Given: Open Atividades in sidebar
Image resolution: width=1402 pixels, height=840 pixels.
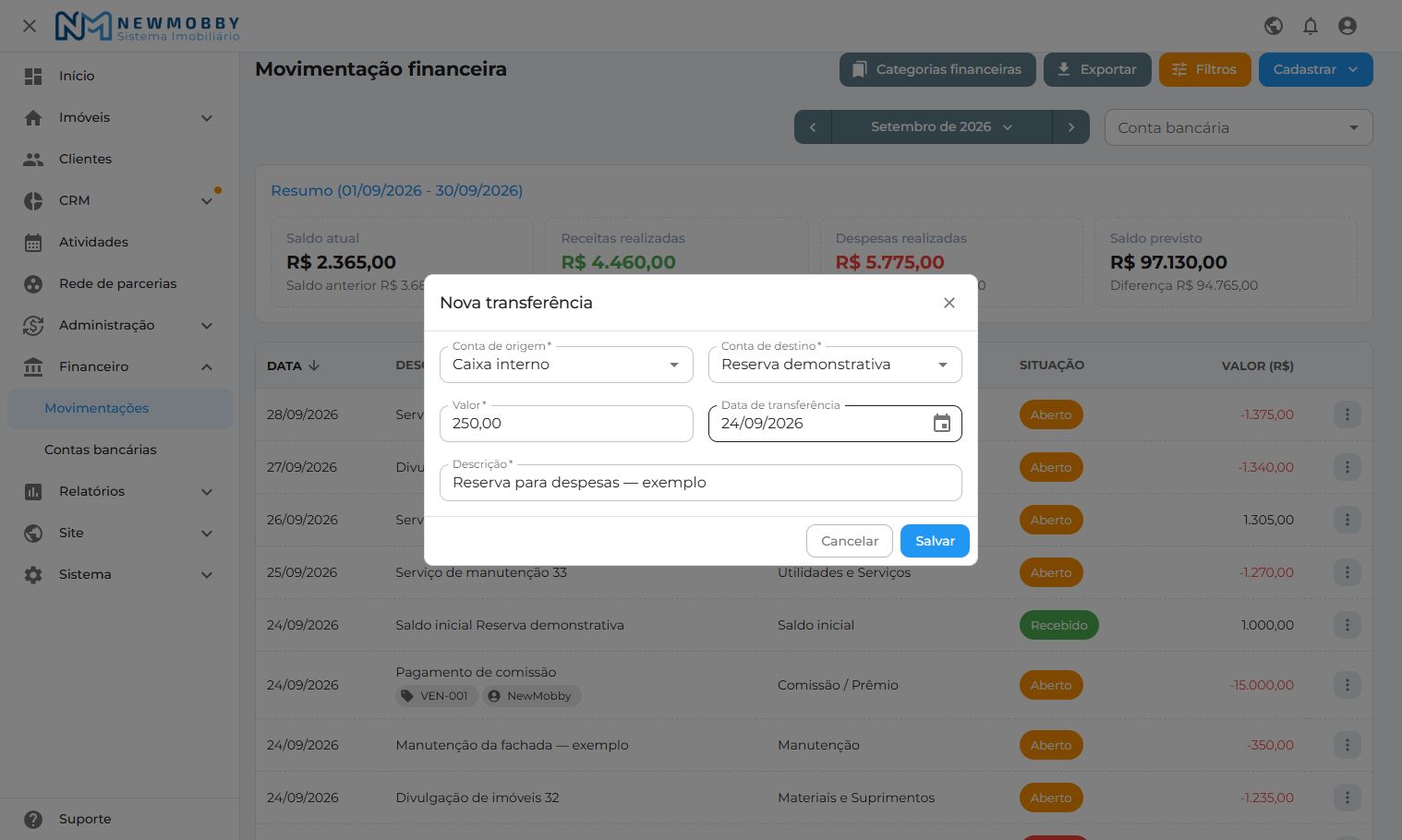Looking at the screenshot, I should tap(120, 242).
